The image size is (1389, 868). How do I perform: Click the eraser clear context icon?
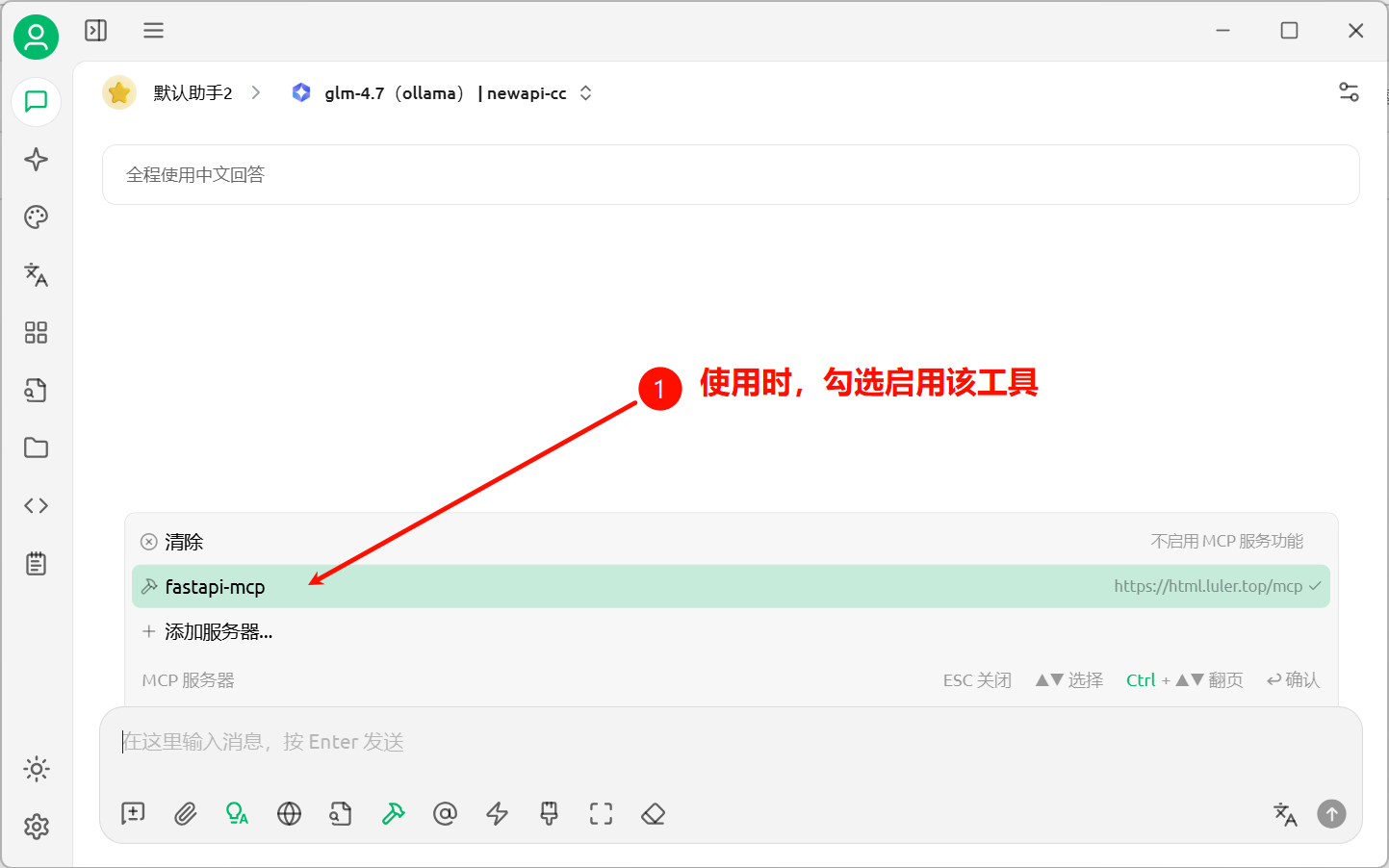(653, 814)
